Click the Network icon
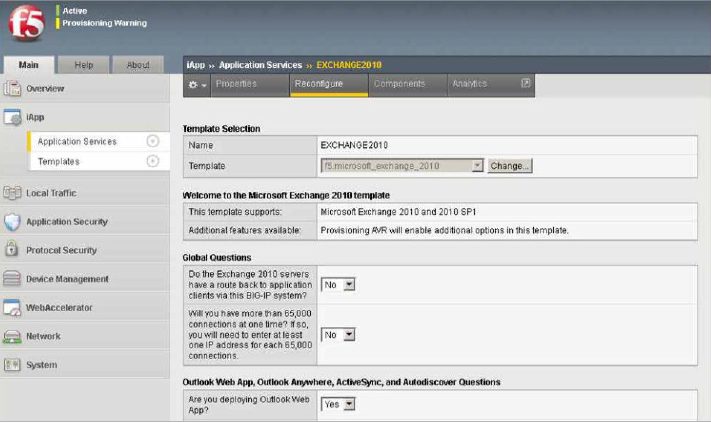This screenshot has height=423, width=711. 12,336
